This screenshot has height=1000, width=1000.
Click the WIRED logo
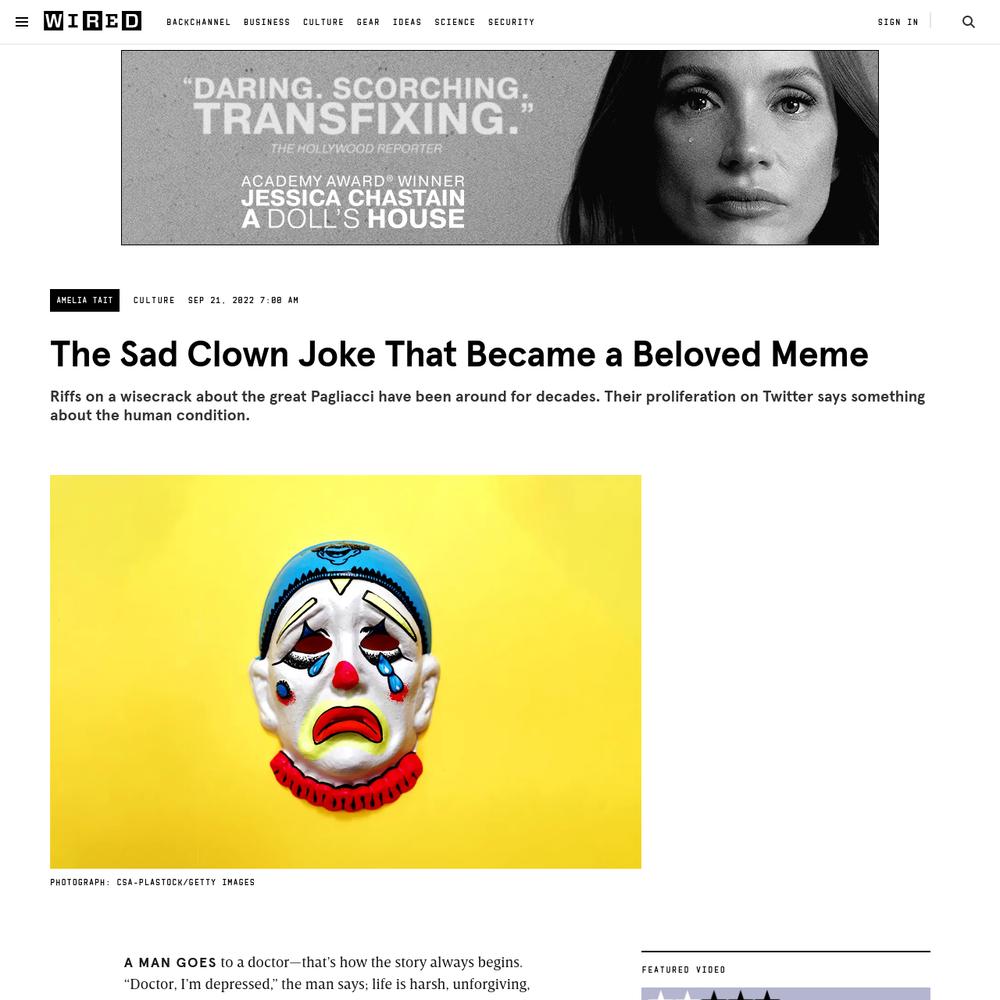coord(92,21)
